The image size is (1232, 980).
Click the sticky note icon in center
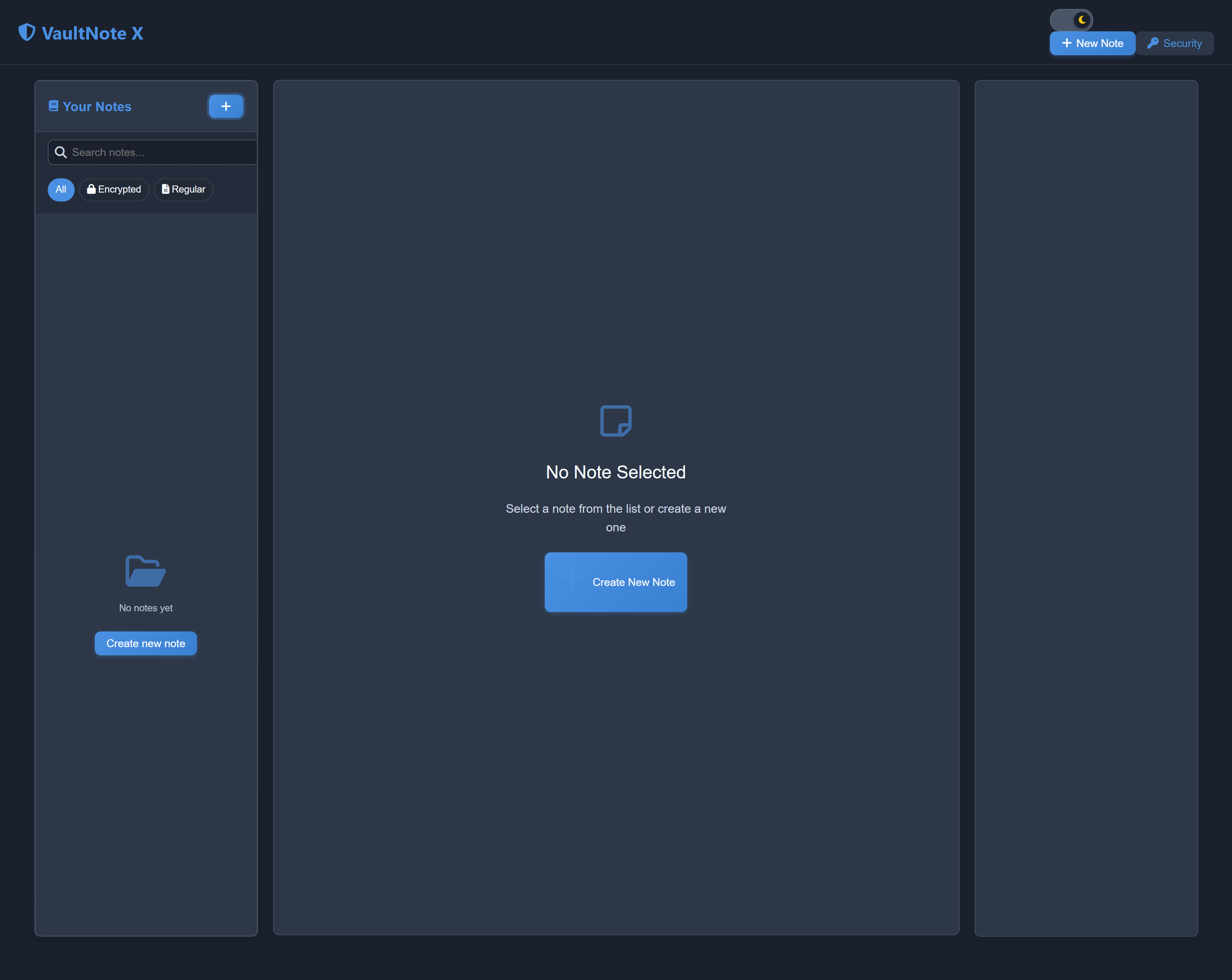click(615, 421)
